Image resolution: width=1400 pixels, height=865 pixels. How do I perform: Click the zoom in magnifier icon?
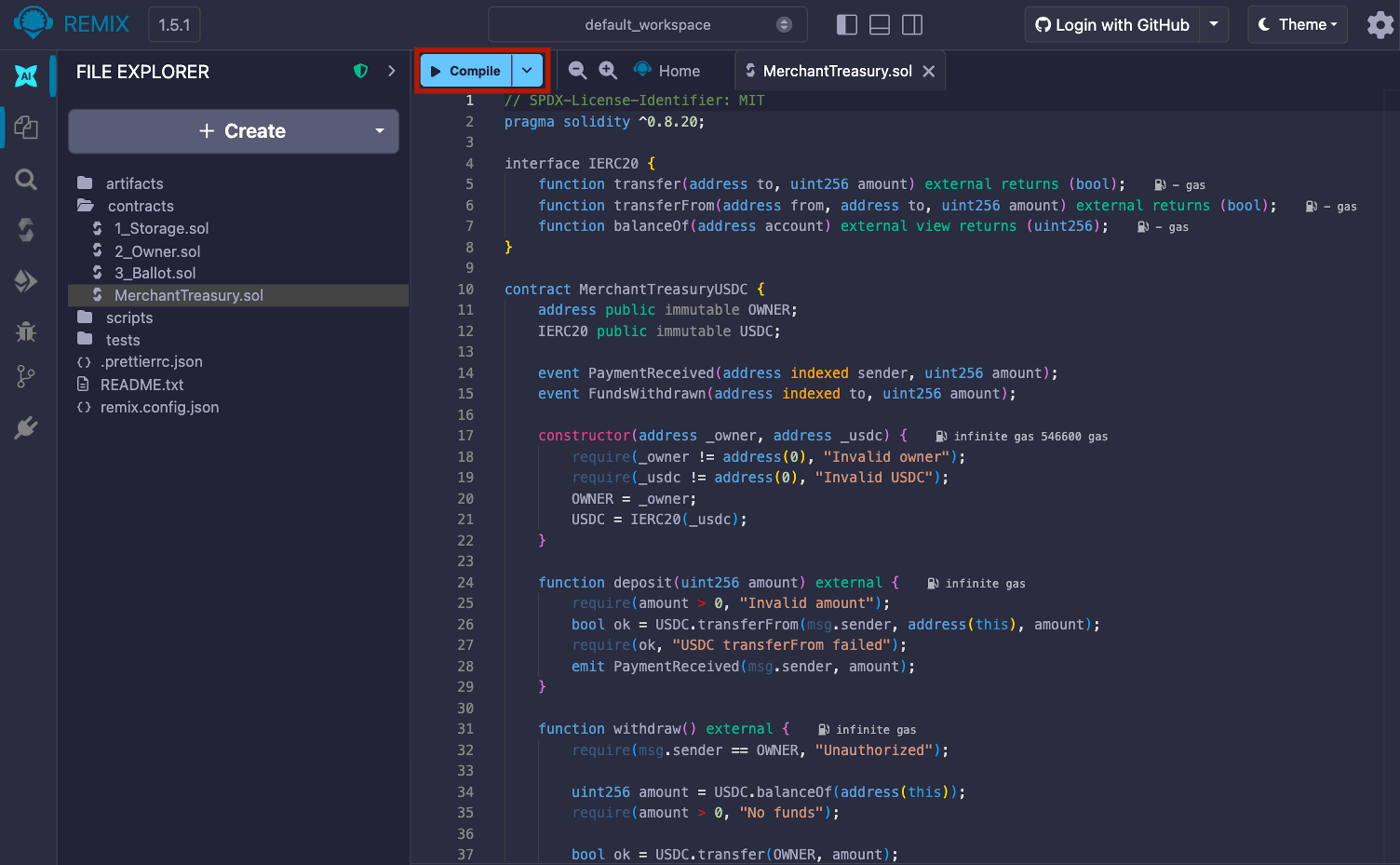tap(608, 70)
